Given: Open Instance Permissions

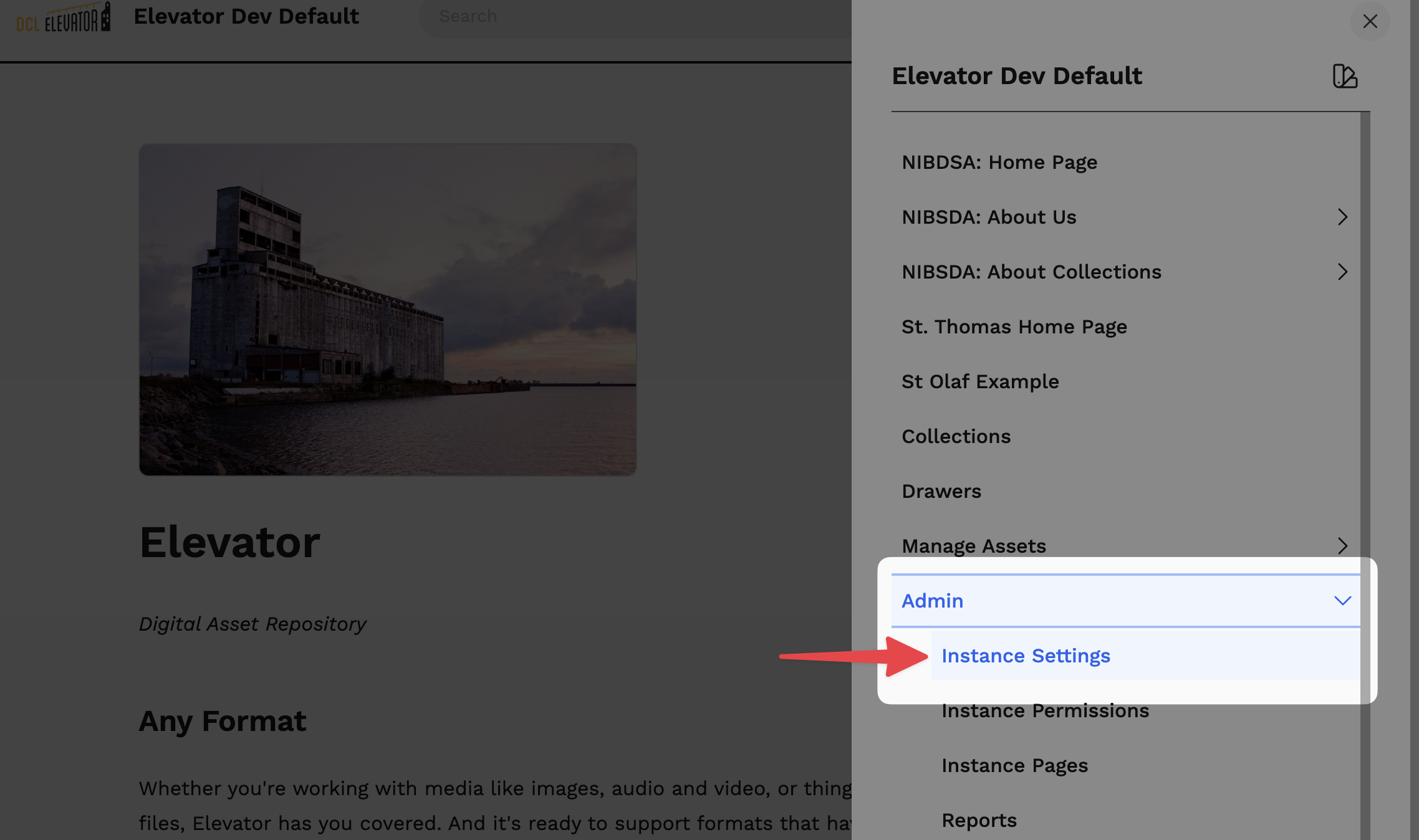Looking at the screenshot, I should (x=1045, y=710).
